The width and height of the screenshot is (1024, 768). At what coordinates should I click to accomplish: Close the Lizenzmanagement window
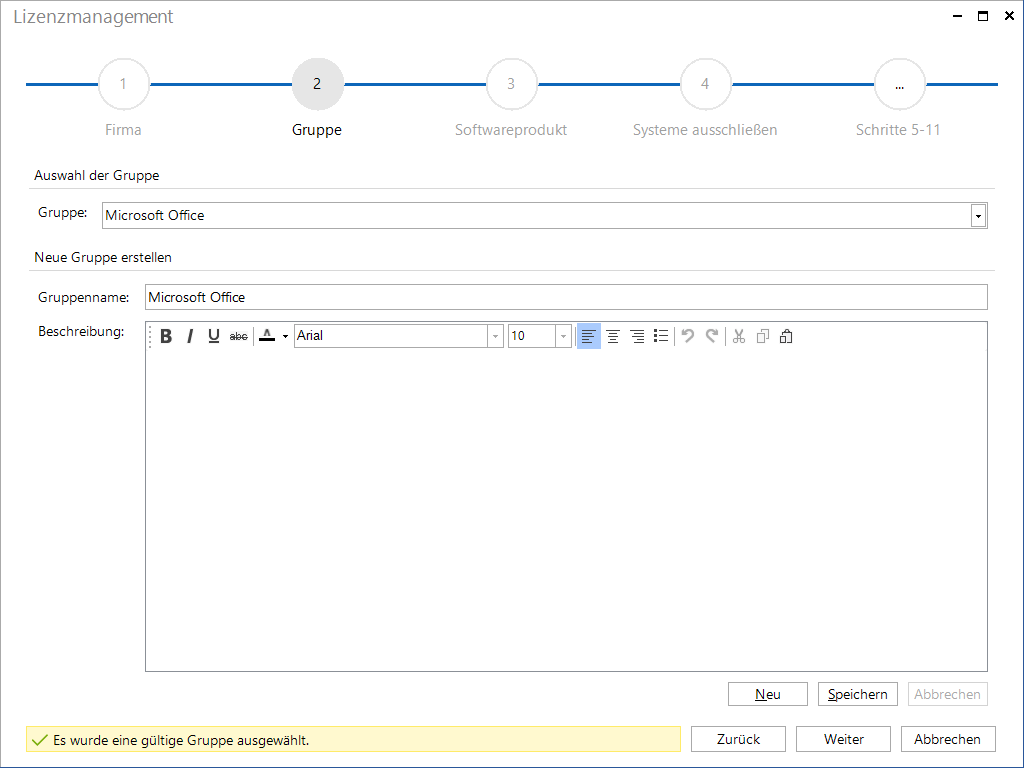[x=1009, y=16]
